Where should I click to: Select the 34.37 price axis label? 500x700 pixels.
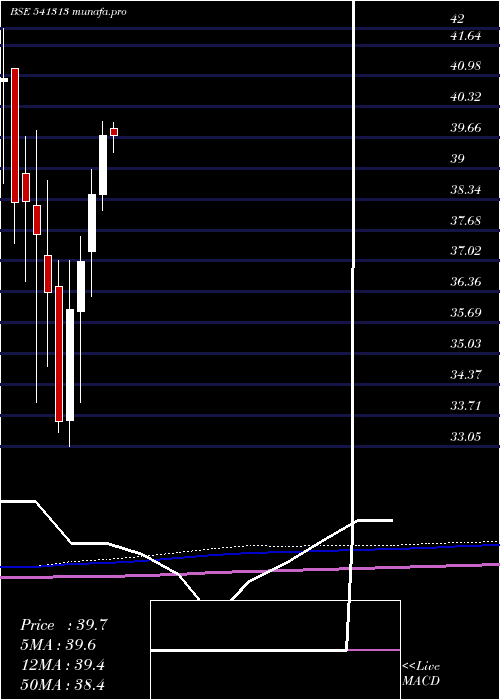[466, 375]
